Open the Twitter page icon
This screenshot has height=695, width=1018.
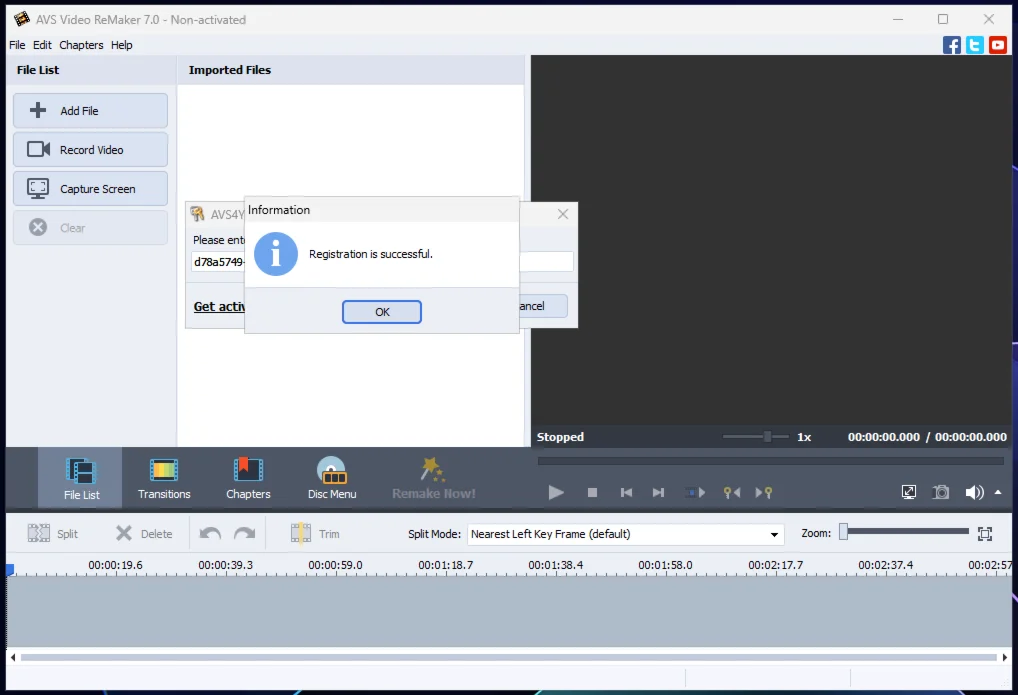pyautogui.click(x=975, y=45)
